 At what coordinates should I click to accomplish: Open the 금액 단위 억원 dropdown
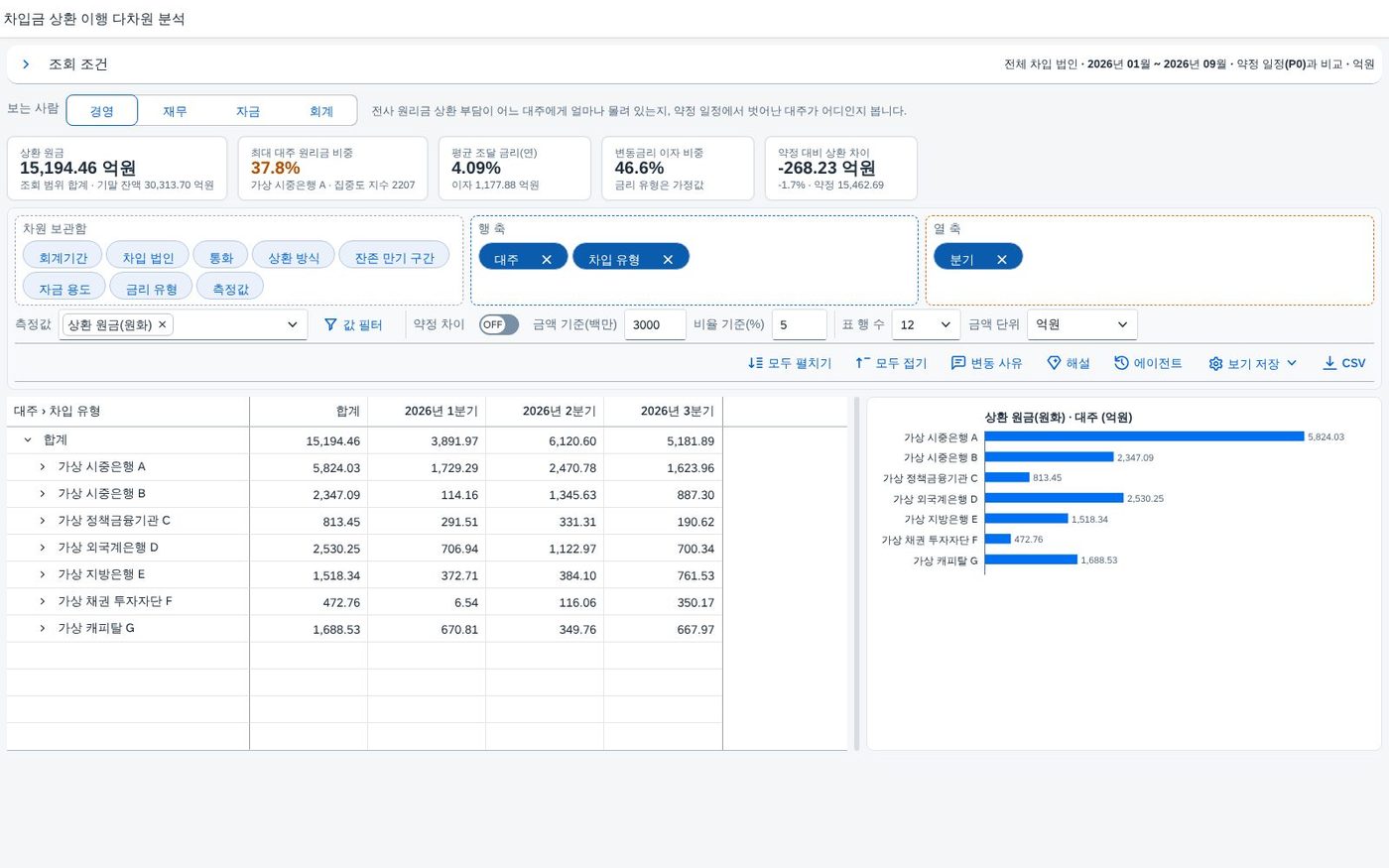1081,324
